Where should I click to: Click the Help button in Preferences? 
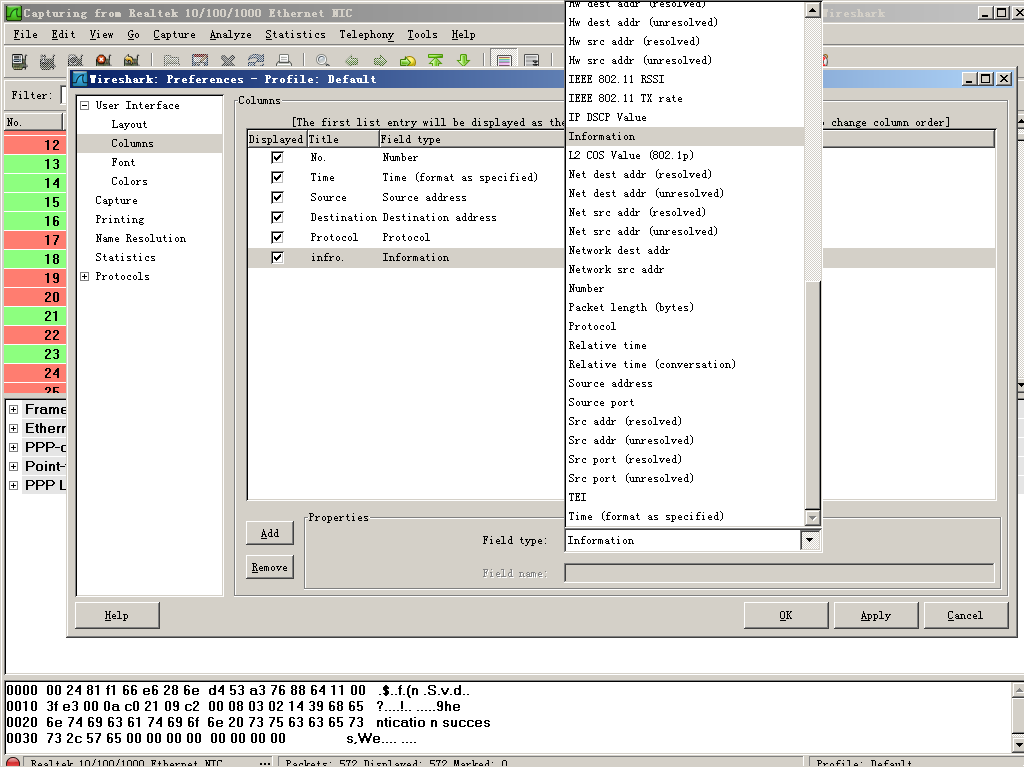117,615
